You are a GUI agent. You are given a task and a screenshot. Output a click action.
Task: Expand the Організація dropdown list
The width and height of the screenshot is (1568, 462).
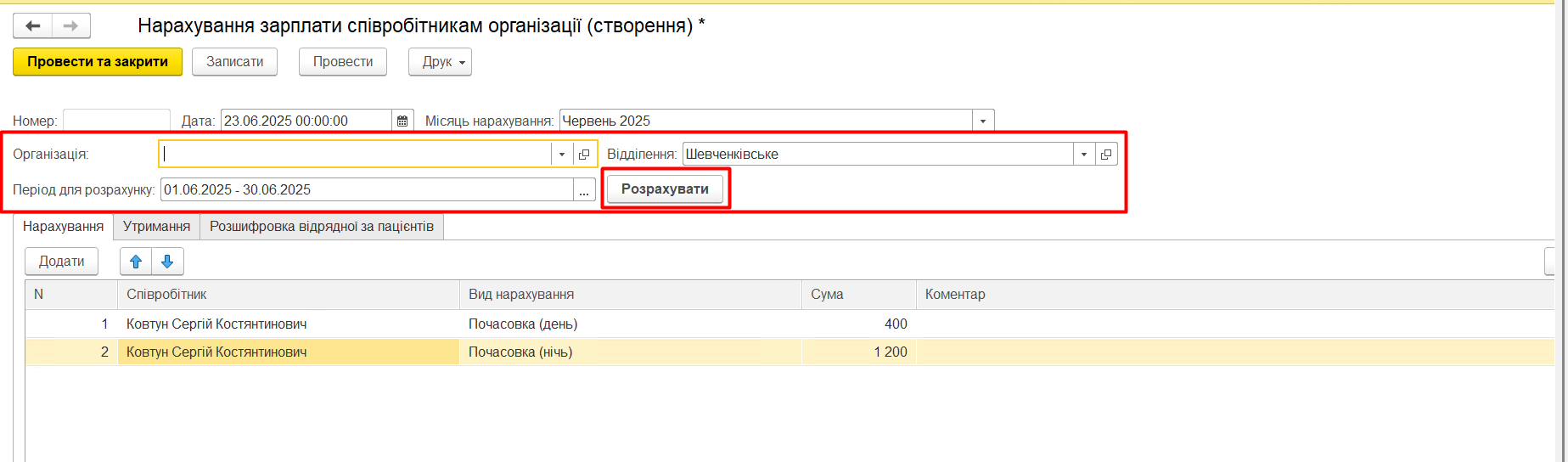pyautogui.click(x=562, y=155)
